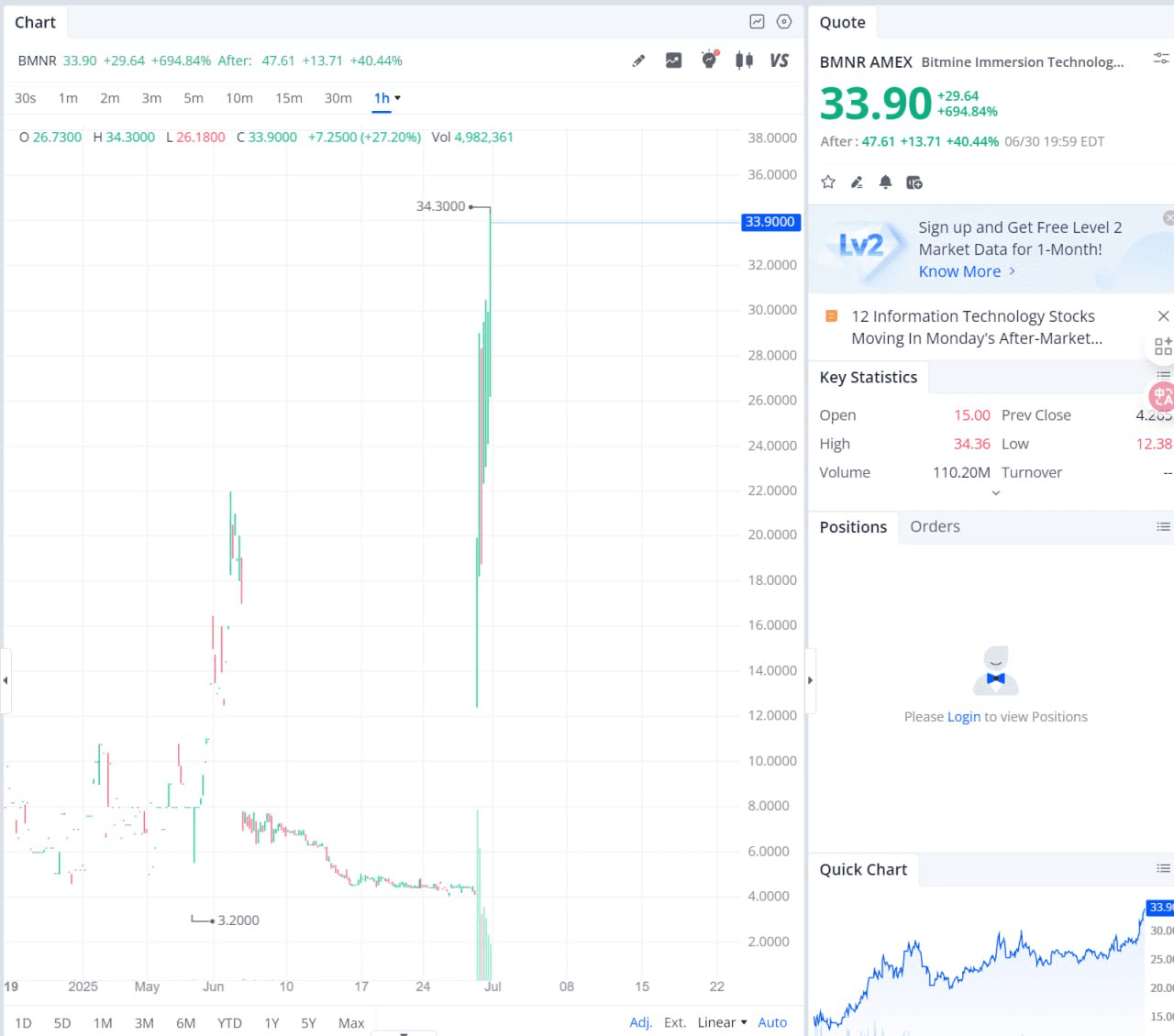This screenshot has width=1174, height=1036.
Task: Select the 15m interval
Action: [x=289, y=98]
